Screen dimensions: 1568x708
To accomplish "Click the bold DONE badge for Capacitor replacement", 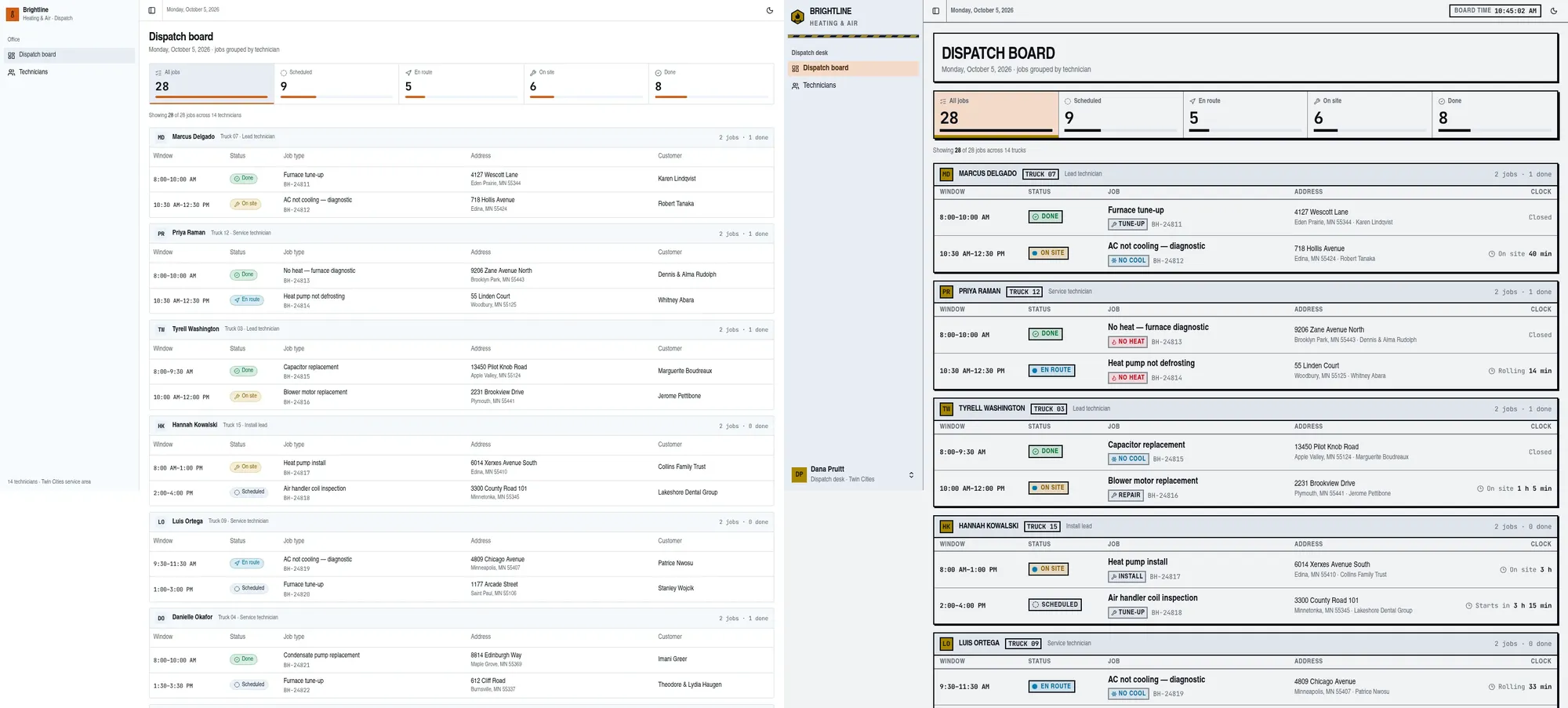I will click(1045, 452).
